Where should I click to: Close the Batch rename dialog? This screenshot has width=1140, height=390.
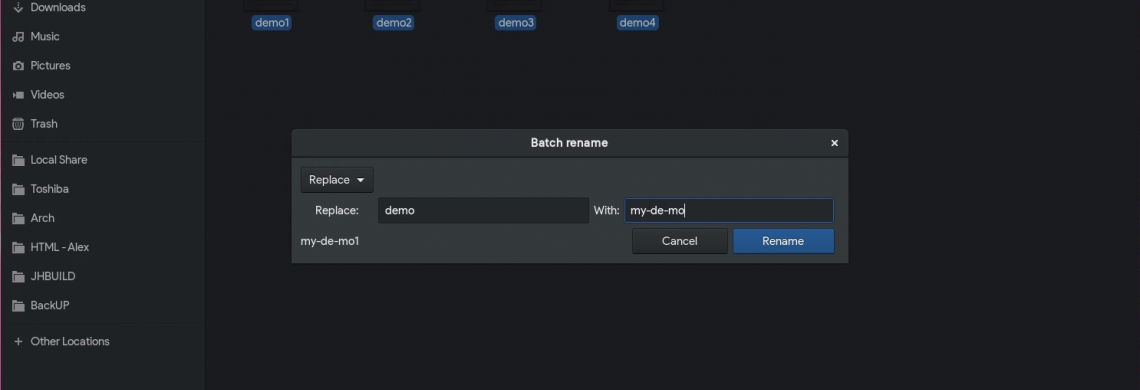point(834,143)
